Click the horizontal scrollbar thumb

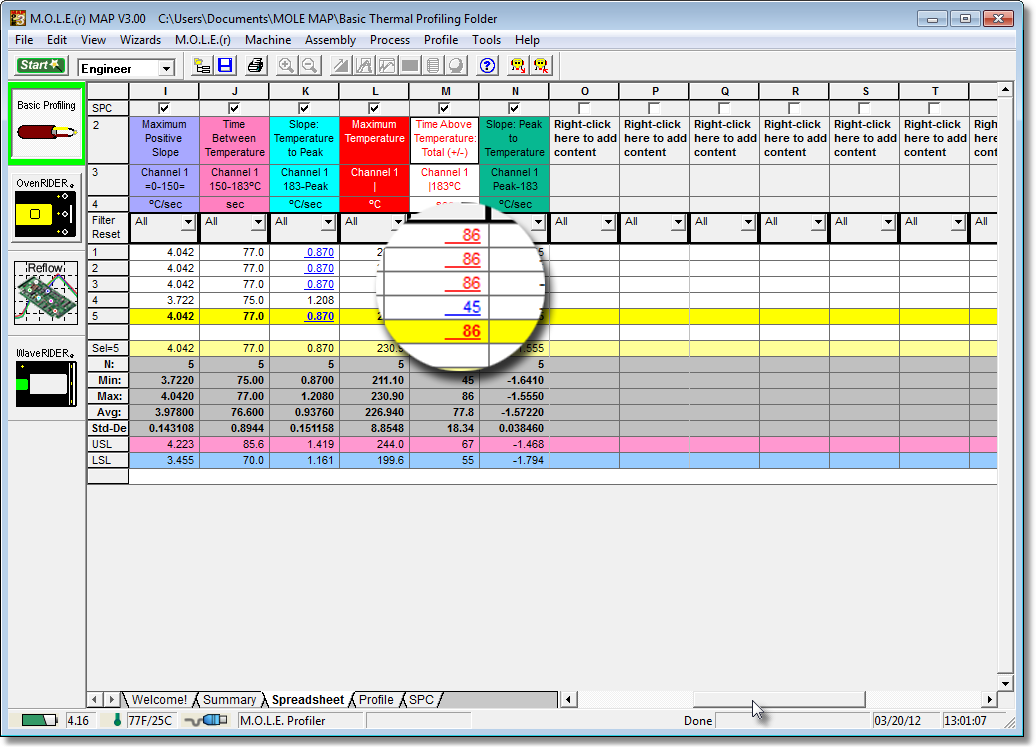click(778, 699)
